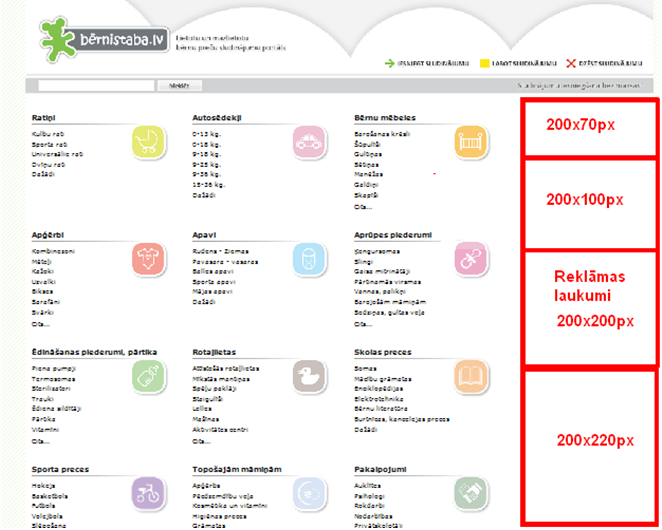The image size is (662, 530).
Task: Open the Pakalpojumi handshake icon
Action: pos(470,493)
